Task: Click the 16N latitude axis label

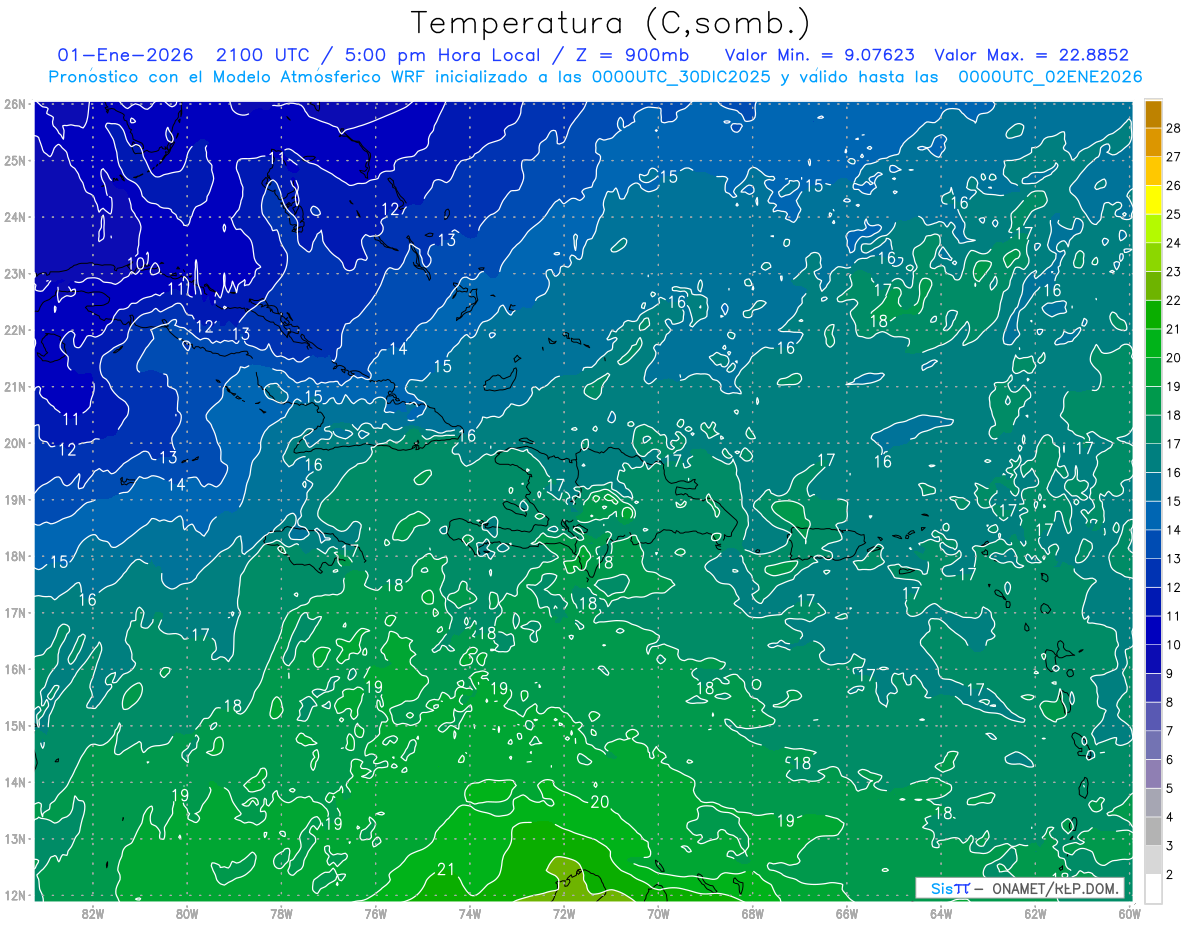Action: (x=15, y=670)
